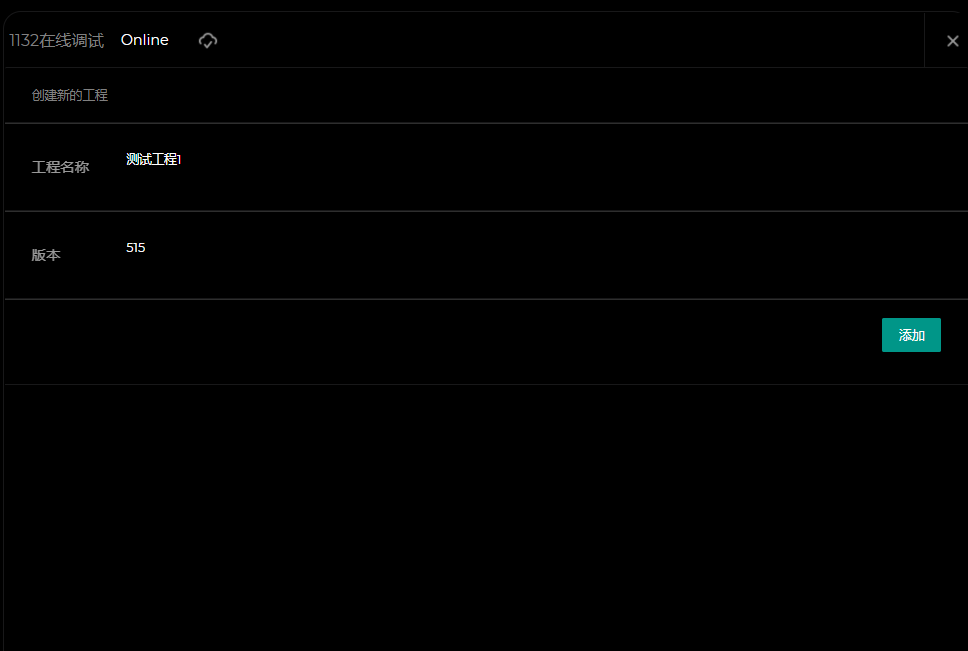Select the 创建新的工程 section heading
968x651 pixels.
click(70, 96)
